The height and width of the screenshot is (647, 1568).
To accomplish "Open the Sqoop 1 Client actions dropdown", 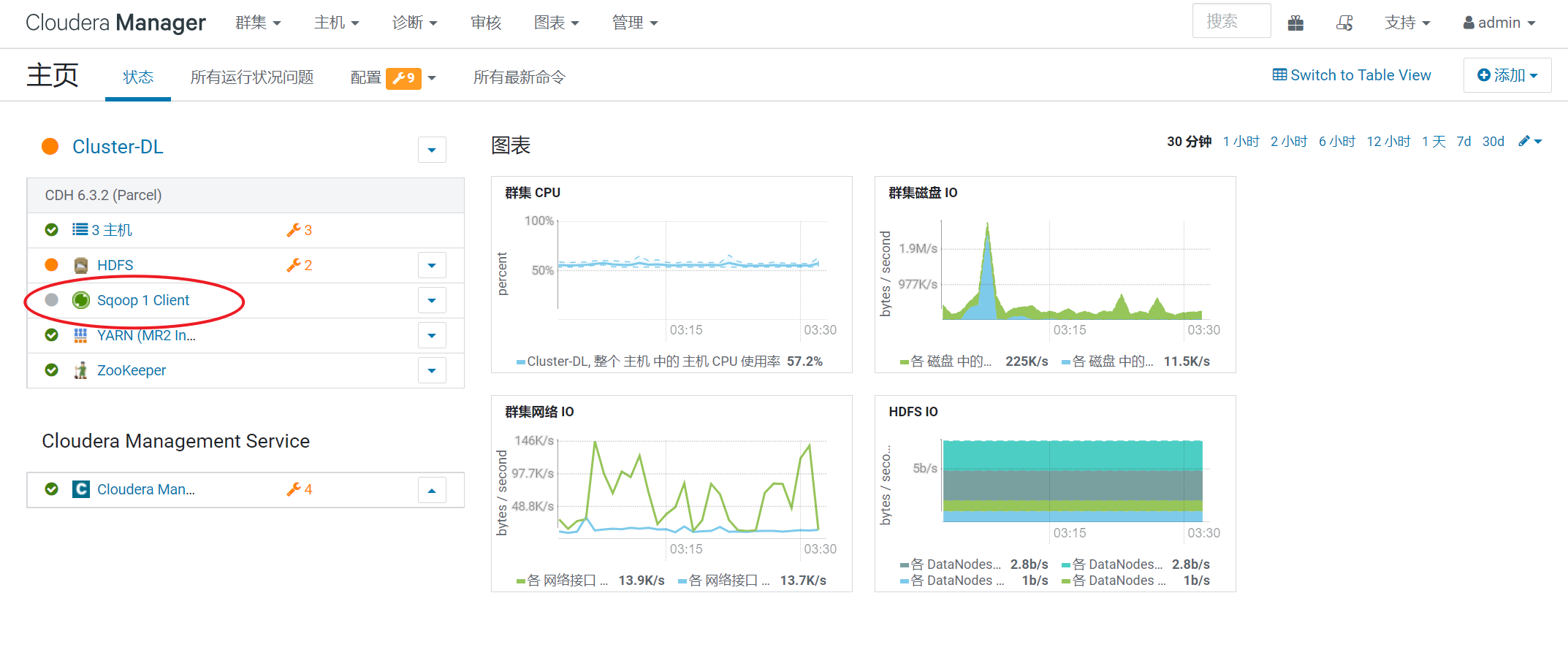I will click(432, 300).
